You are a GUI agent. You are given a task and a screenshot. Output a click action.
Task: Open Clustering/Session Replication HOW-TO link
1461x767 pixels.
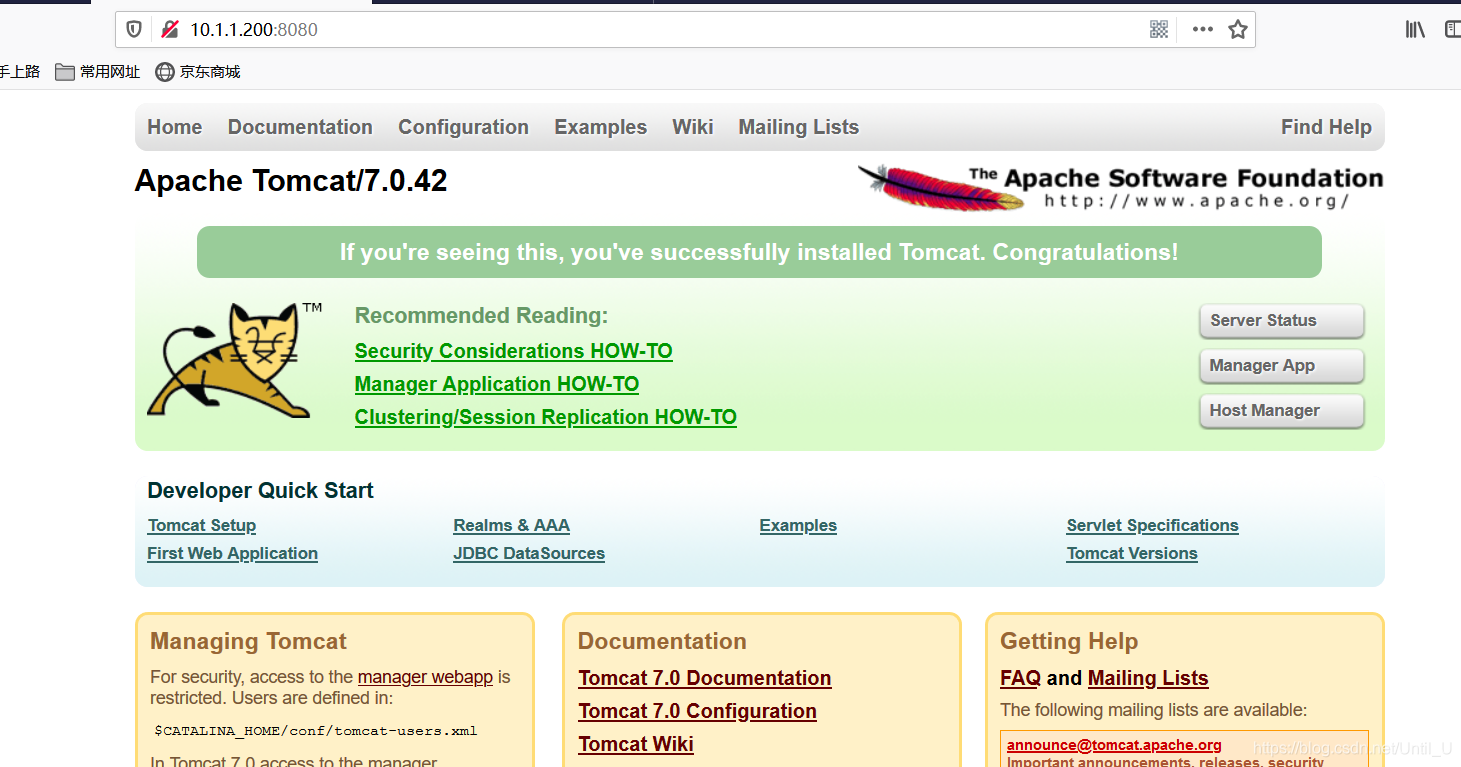click(546, 417)
